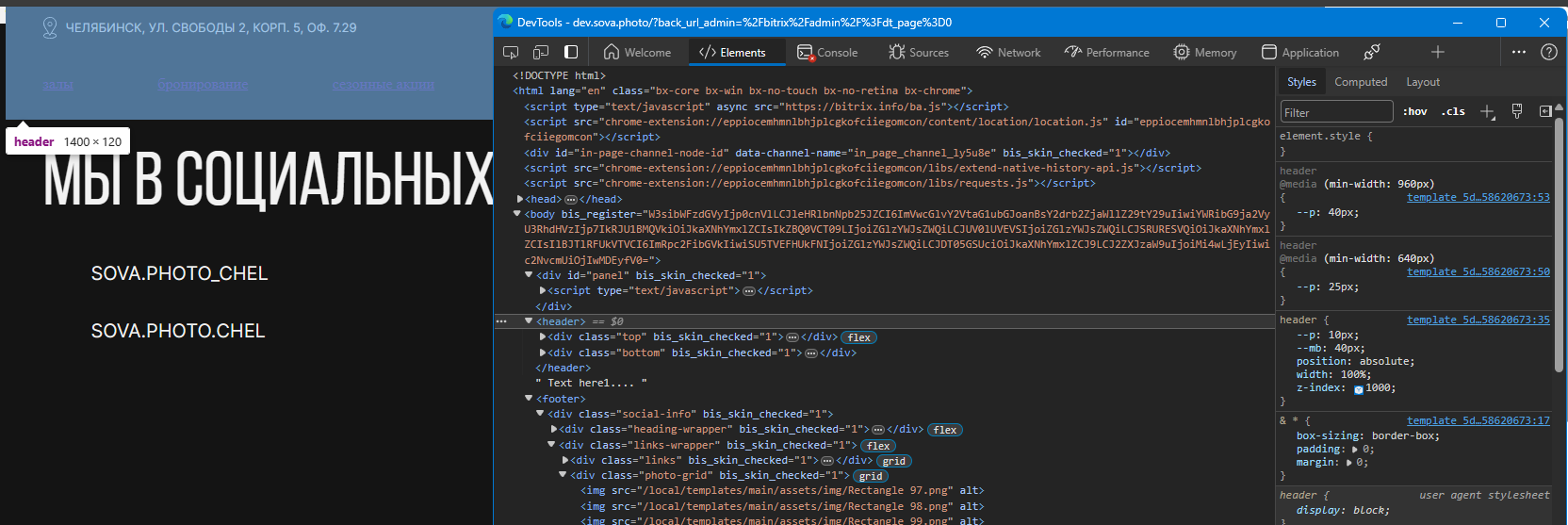Open the DevTools three-dot customize menu
Viewport: 1568px width, 525px height.
pyautogui.click(x=1519, y=52)
